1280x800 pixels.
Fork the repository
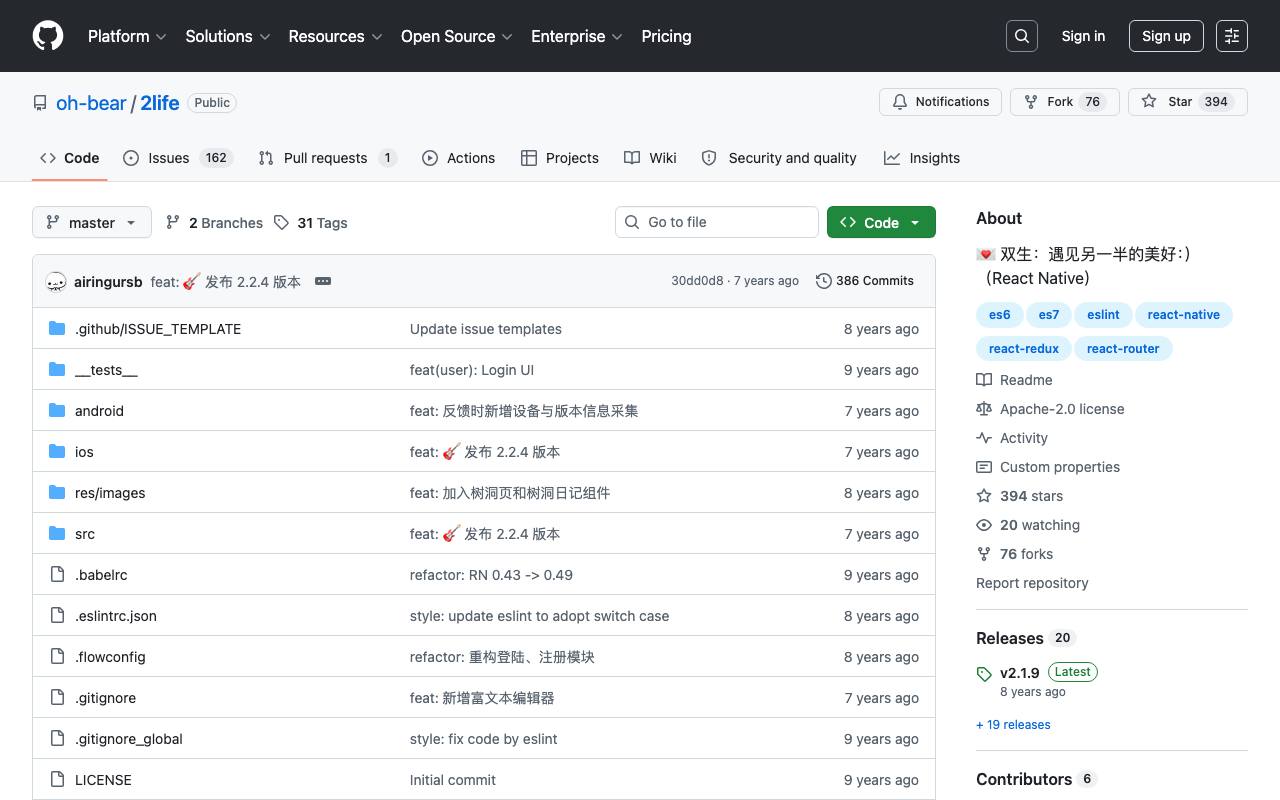[1064, 102]
